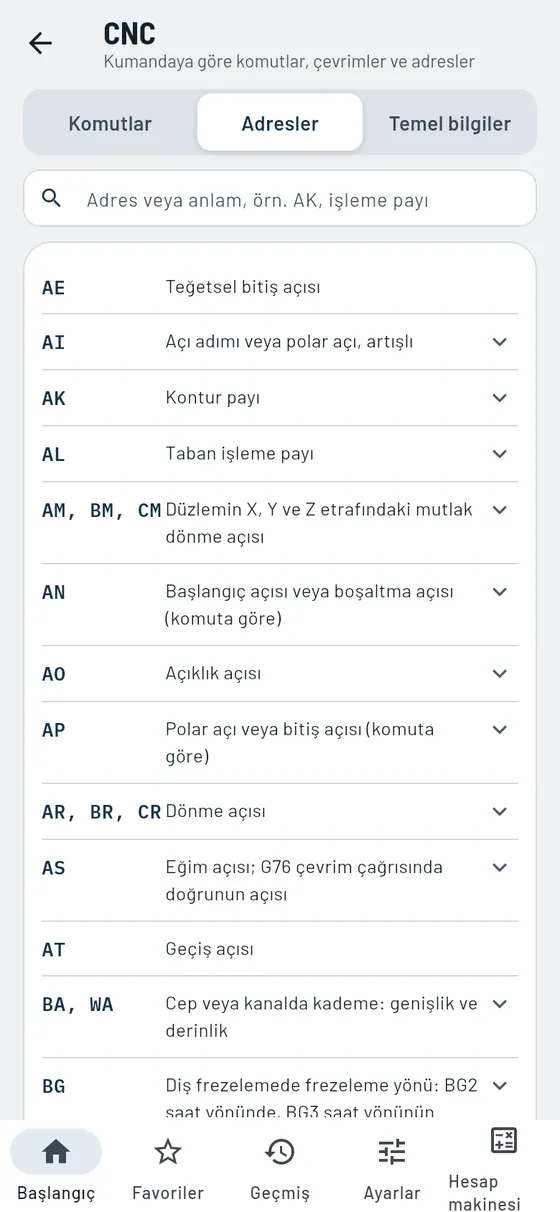Open Hesap makinesi calculator icon
The width and height of the screenshot is (560, 1212).
504,1140
